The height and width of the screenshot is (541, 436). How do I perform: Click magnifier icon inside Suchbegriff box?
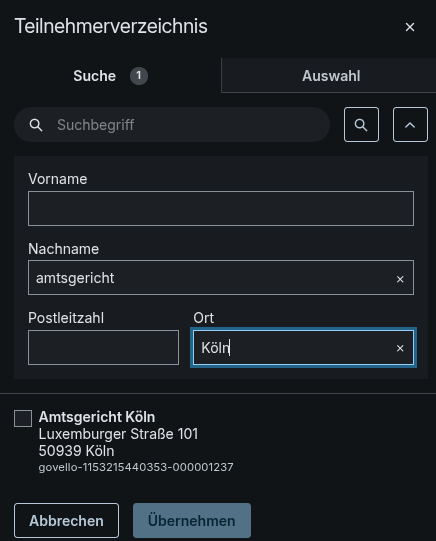(36, 125)
